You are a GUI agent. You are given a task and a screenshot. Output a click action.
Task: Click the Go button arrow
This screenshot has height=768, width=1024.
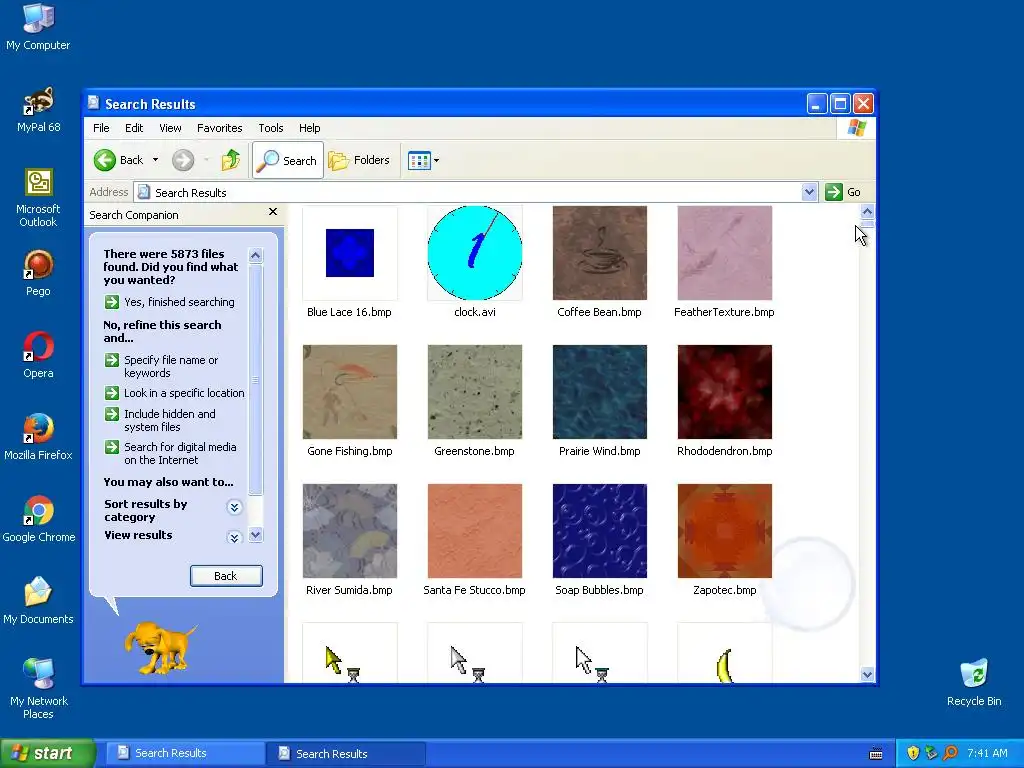point(833,192)
